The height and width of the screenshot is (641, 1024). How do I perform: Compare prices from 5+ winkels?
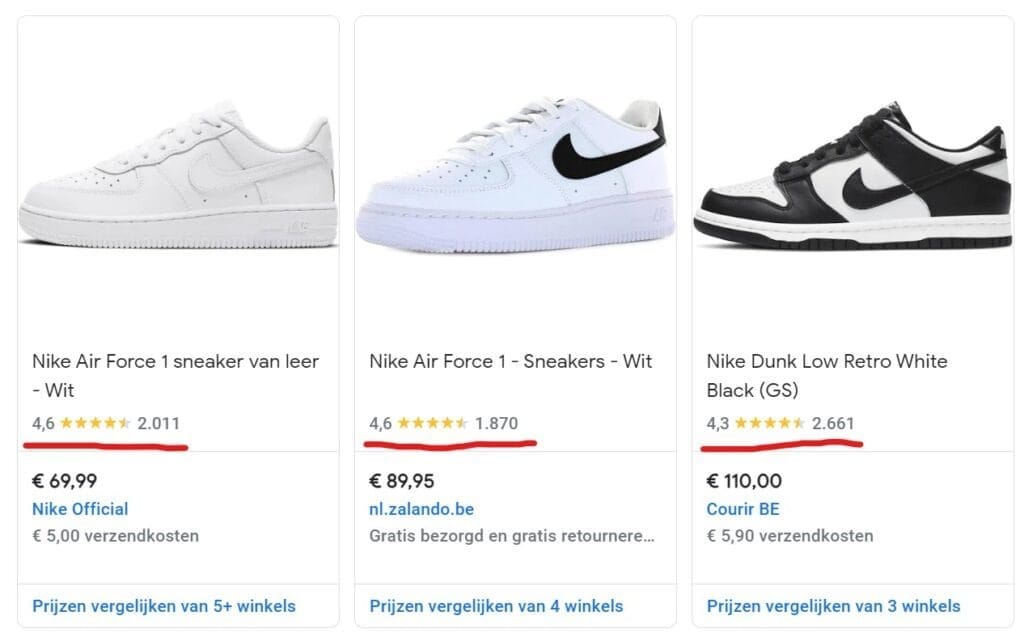tap(164, 606)
